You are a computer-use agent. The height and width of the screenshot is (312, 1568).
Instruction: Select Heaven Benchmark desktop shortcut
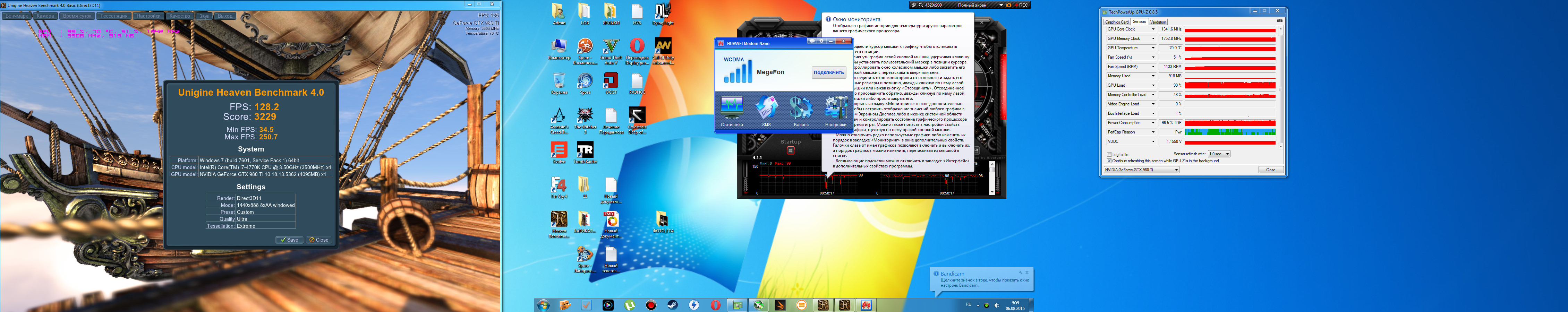[x=559, y=224]
